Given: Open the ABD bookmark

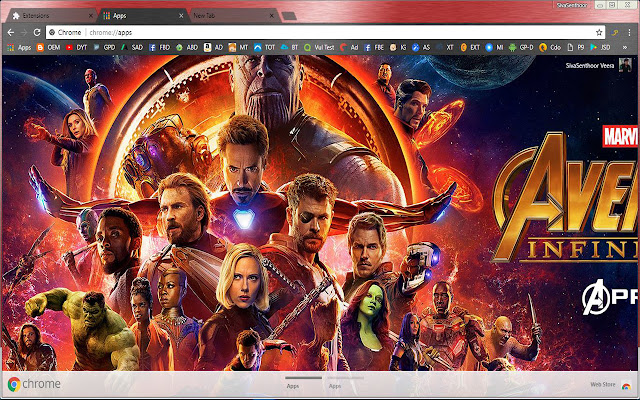Looking at the screenshot, I should point(187,47).
